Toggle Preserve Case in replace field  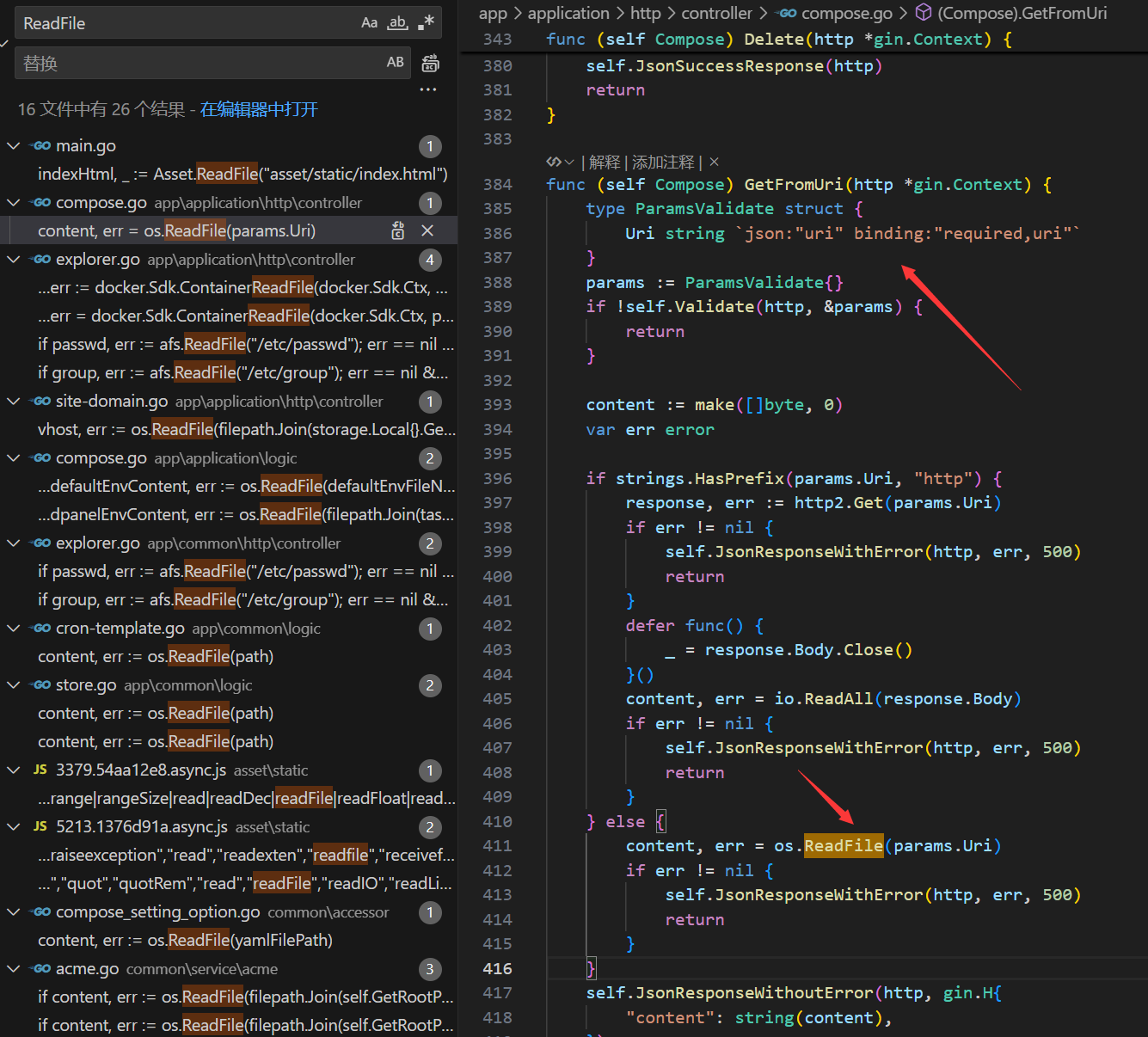pos(395,63)
